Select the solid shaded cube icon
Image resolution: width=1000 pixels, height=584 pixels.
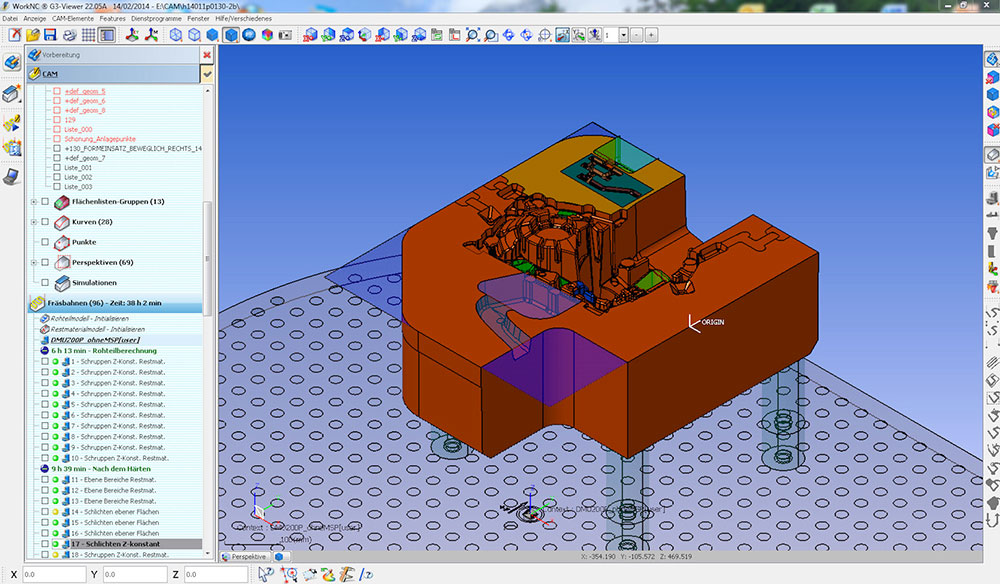232,35
